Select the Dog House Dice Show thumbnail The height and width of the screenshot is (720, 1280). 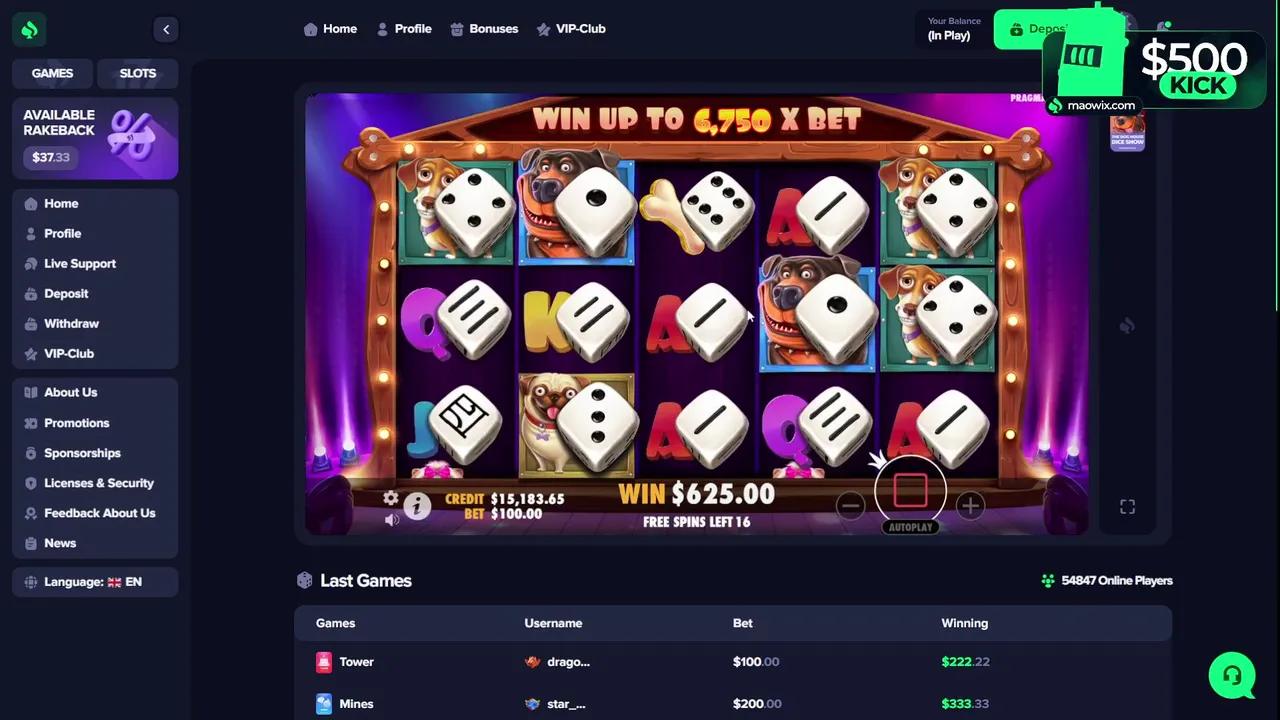tap(1127, 131)
